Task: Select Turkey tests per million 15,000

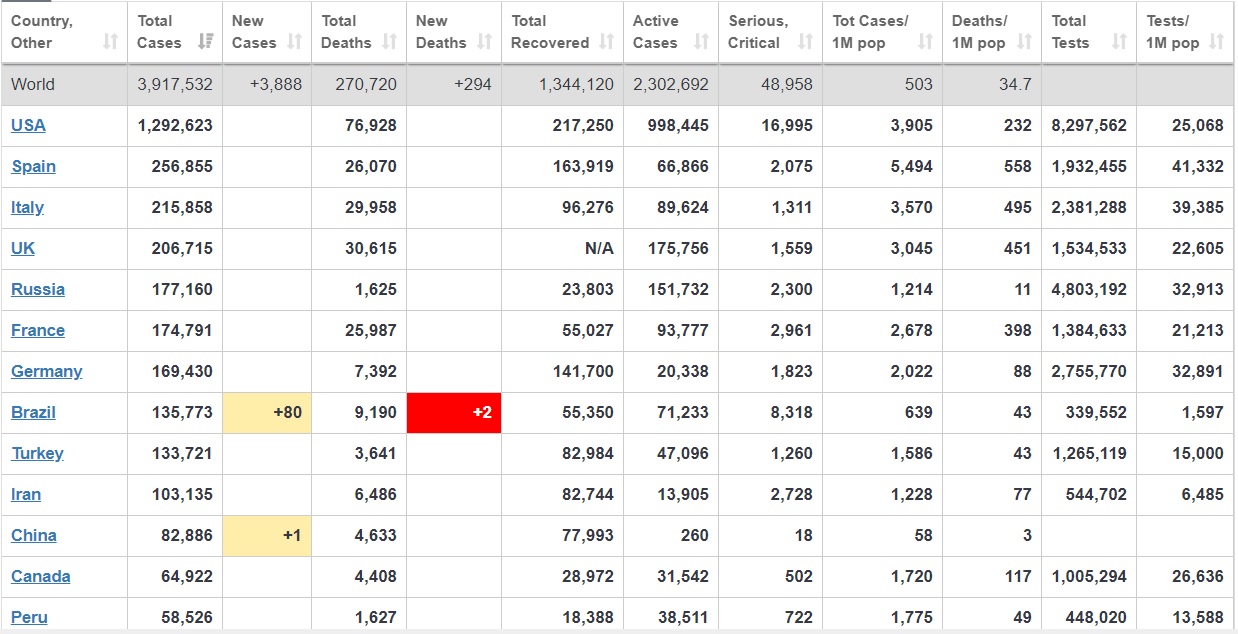Action: pyautogui.click(x=1198, y=453)
